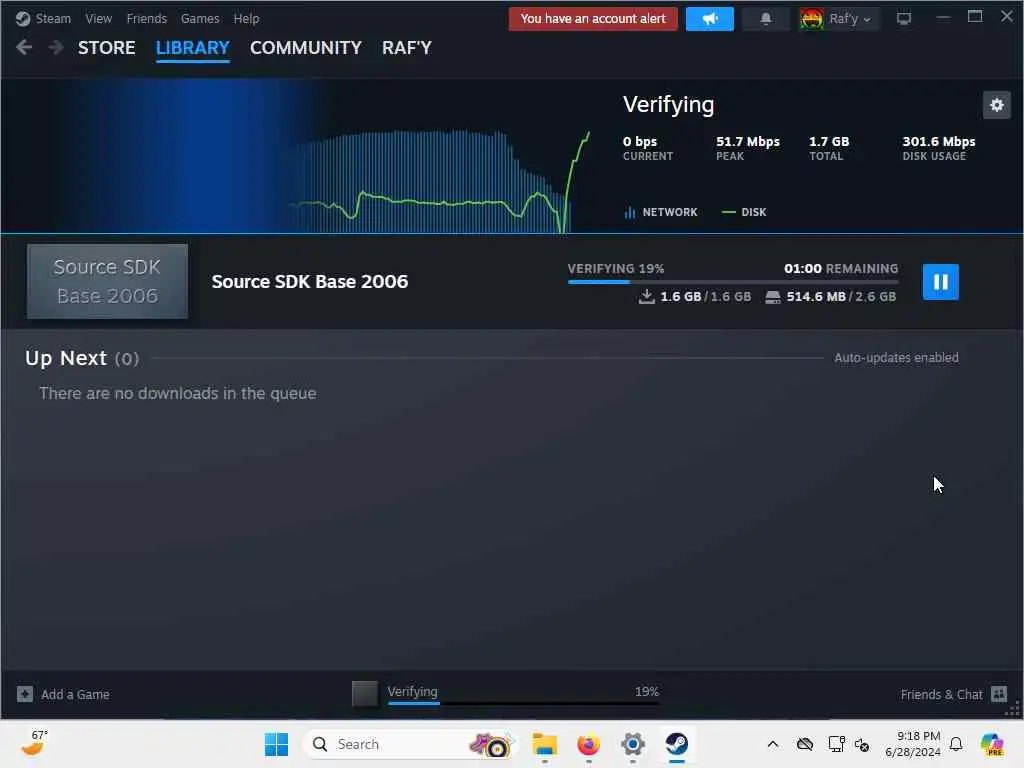This screenshot has width=1024, height=768.
Task: Click the 0 bps current value
Action: click(x=640, y=141)
